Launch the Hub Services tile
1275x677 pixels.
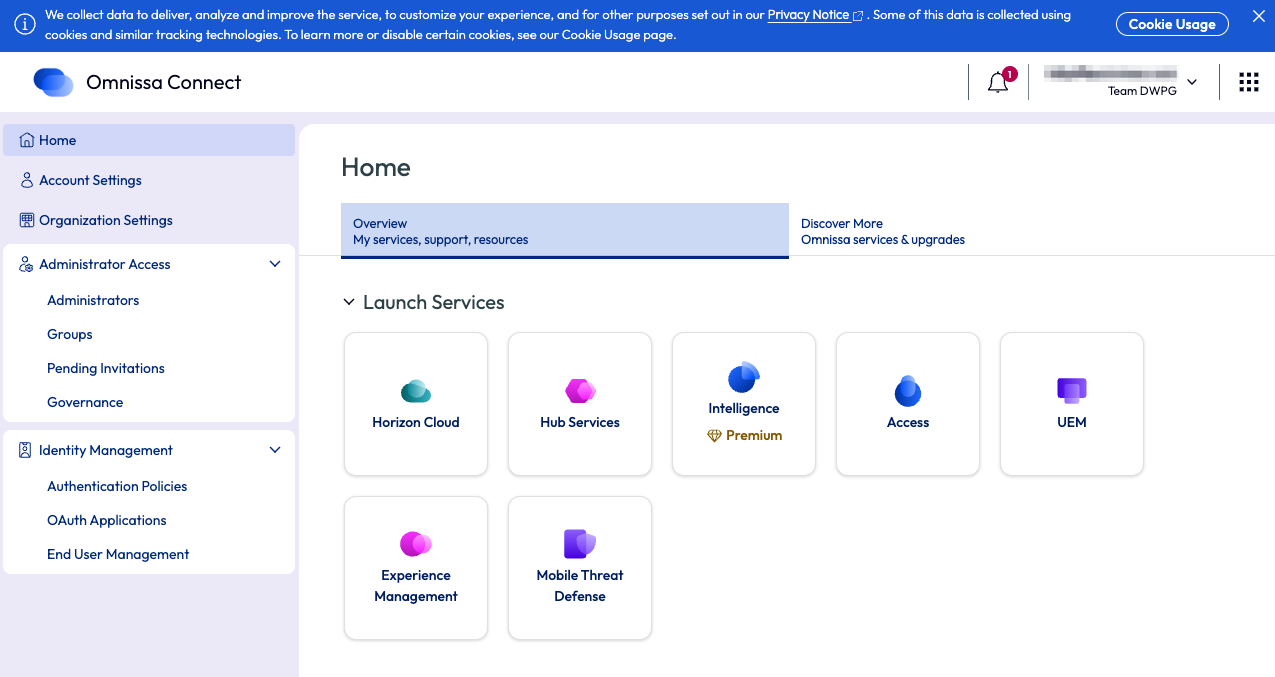[x=580, y=404]
